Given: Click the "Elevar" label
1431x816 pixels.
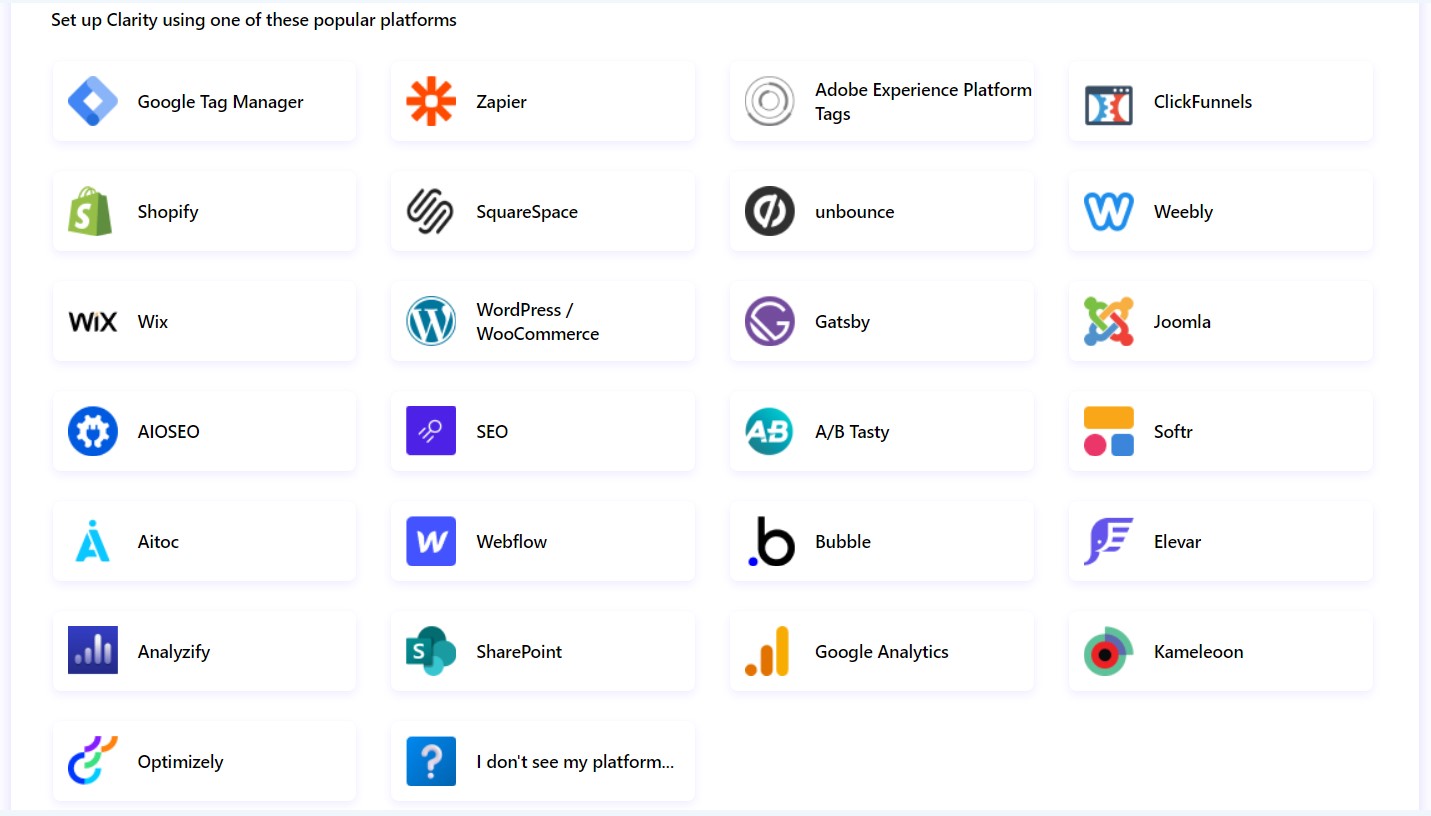Looking at the screenshot, I should tap(1177, 542).
